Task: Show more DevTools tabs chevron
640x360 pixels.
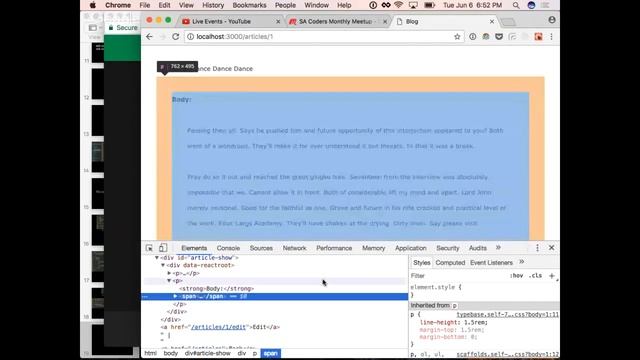Action: point(498,248)
